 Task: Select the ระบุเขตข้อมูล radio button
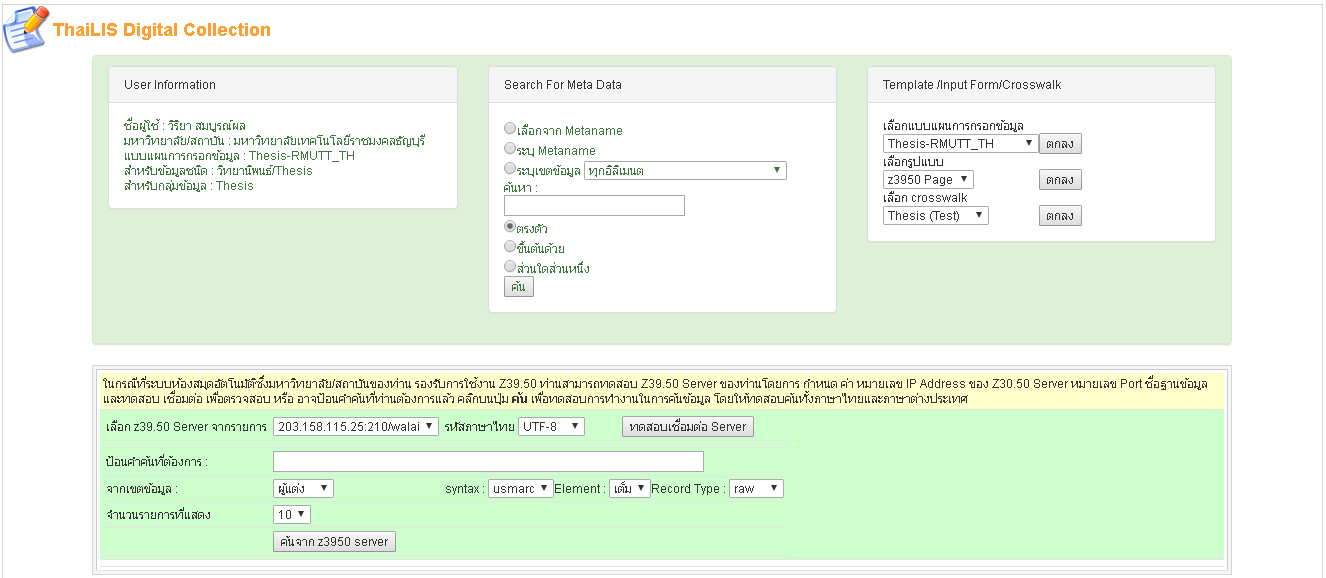[510, 169]
